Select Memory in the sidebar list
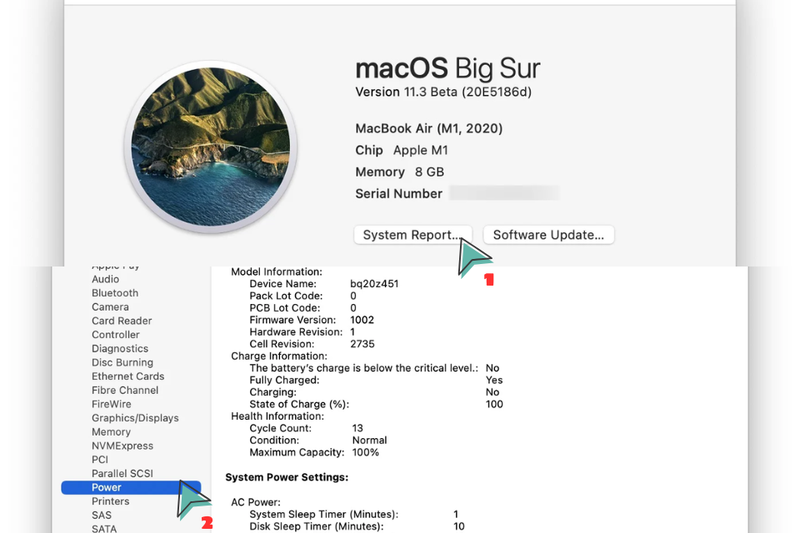Screen dimensions: 800x533 (111, 432)
